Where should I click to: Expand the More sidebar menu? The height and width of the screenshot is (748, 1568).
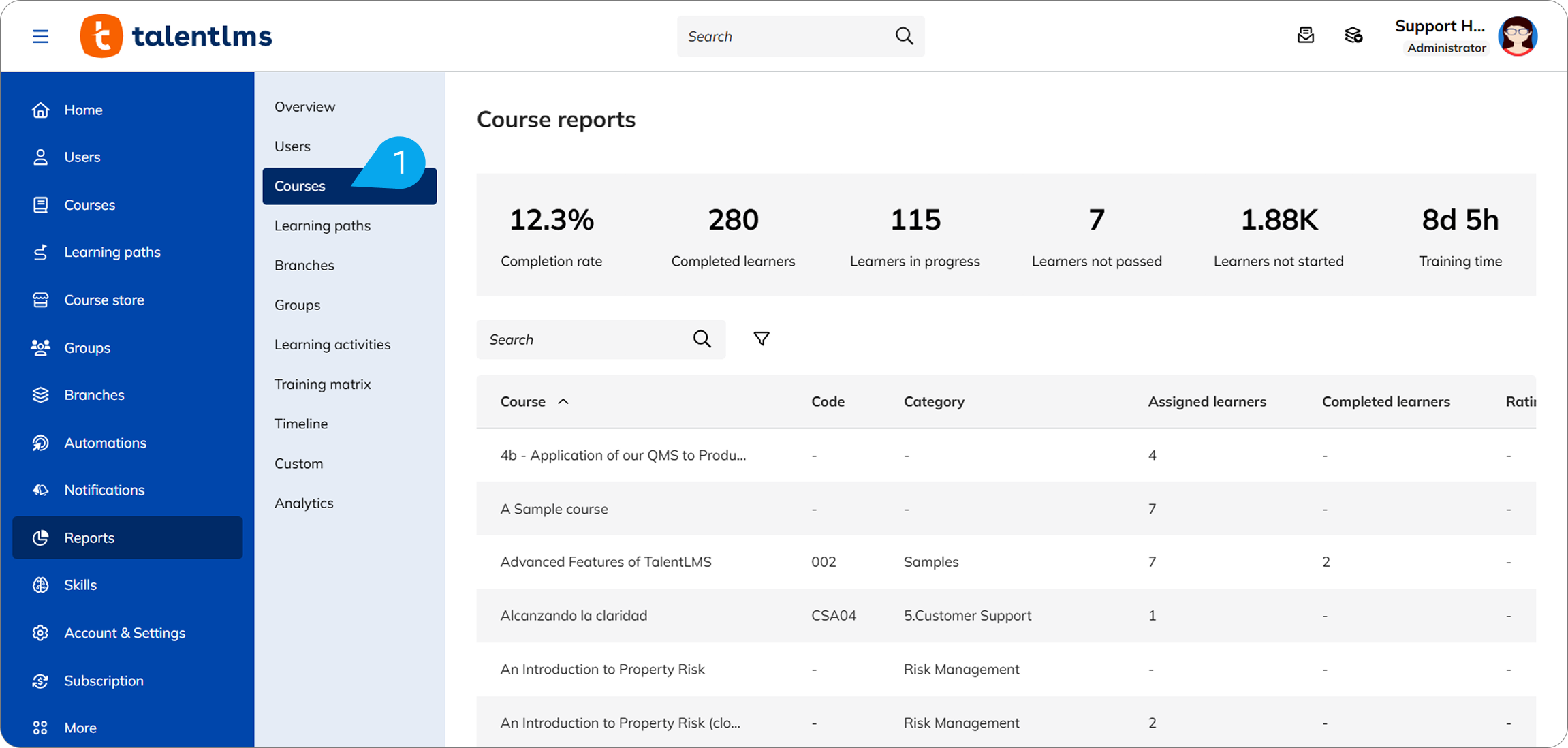(x=80, y=728)
